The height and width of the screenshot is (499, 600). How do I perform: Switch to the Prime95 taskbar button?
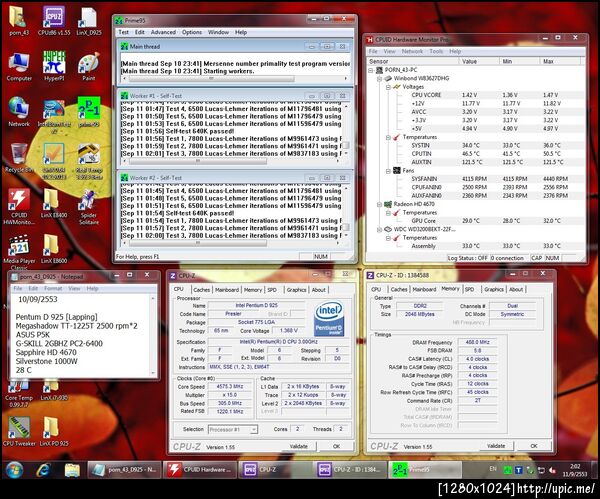point(424,470)
